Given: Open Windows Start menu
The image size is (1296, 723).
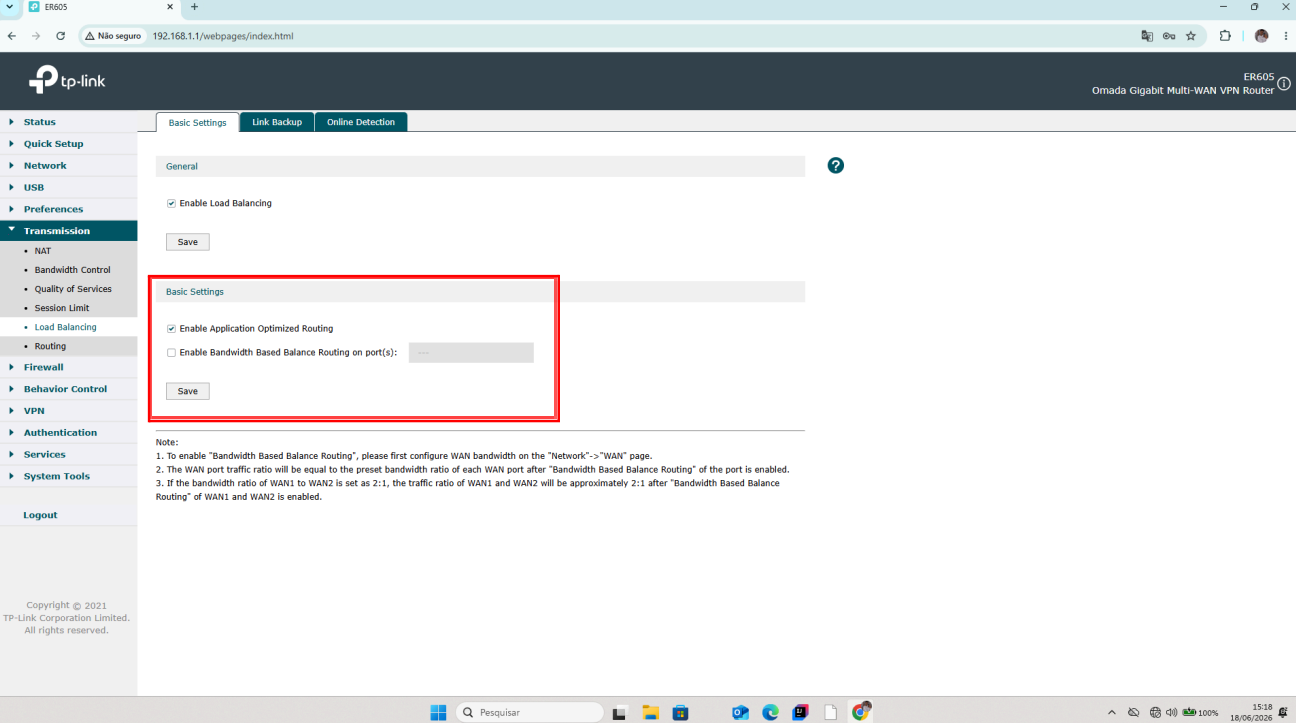Looking at the screenshot, I should coord(438,712).
